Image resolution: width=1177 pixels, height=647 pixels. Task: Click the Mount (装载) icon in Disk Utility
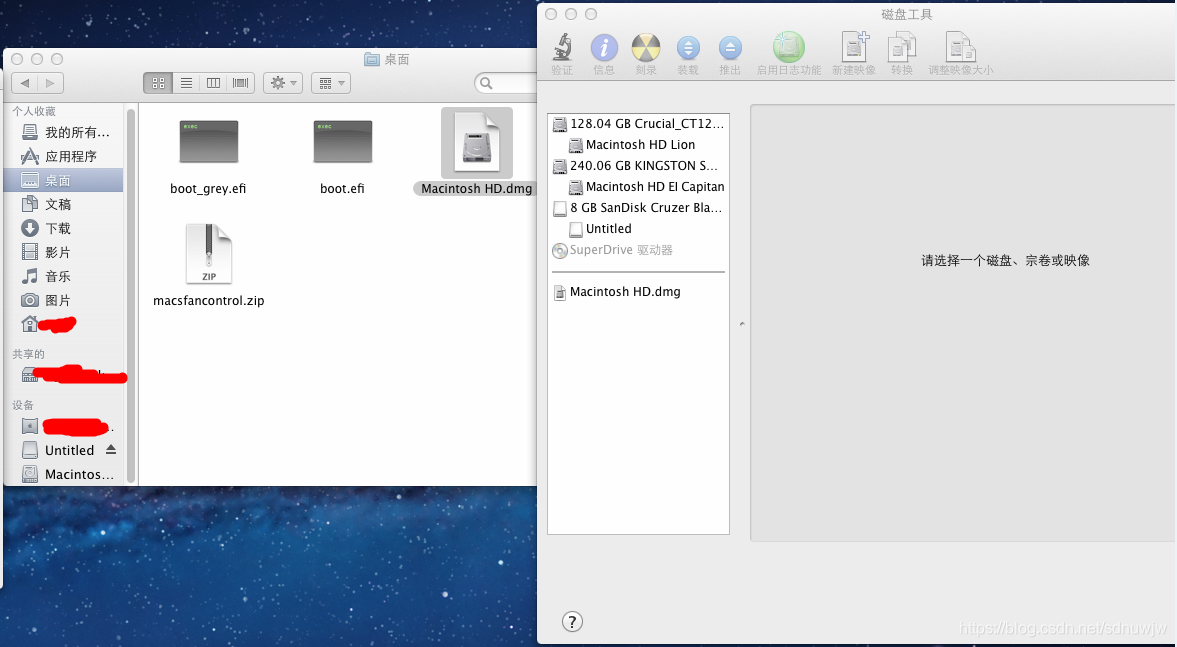click(x=688, y=48)
